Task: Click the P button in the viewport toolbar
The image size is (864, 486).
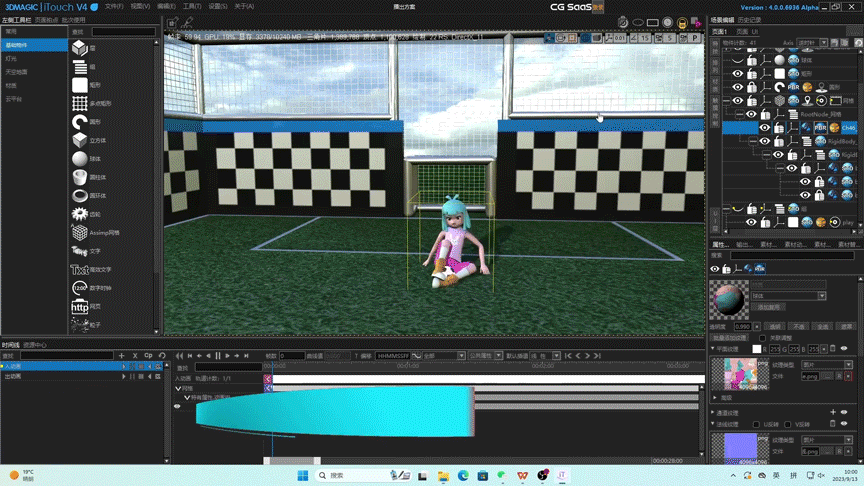Action: click(695, 38)
